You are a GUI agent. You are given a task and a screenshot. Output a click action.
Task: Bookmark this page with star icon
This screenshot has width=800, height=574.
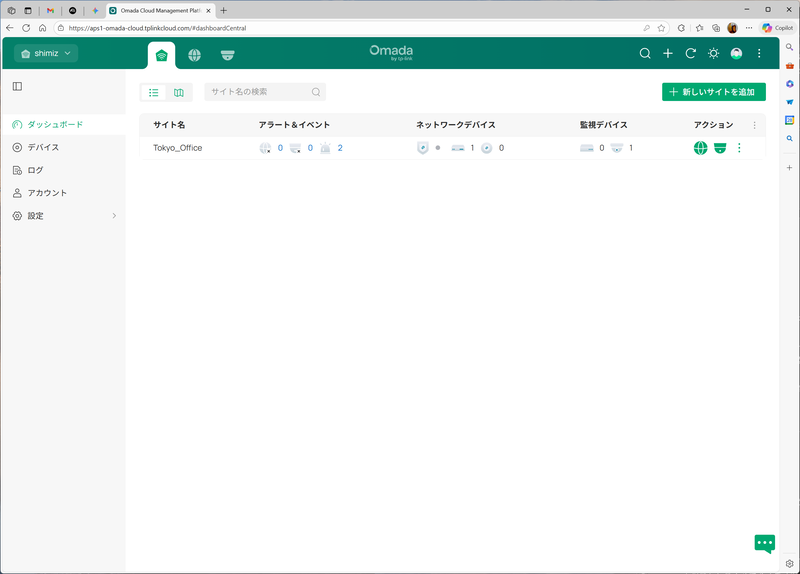(661, 28)
